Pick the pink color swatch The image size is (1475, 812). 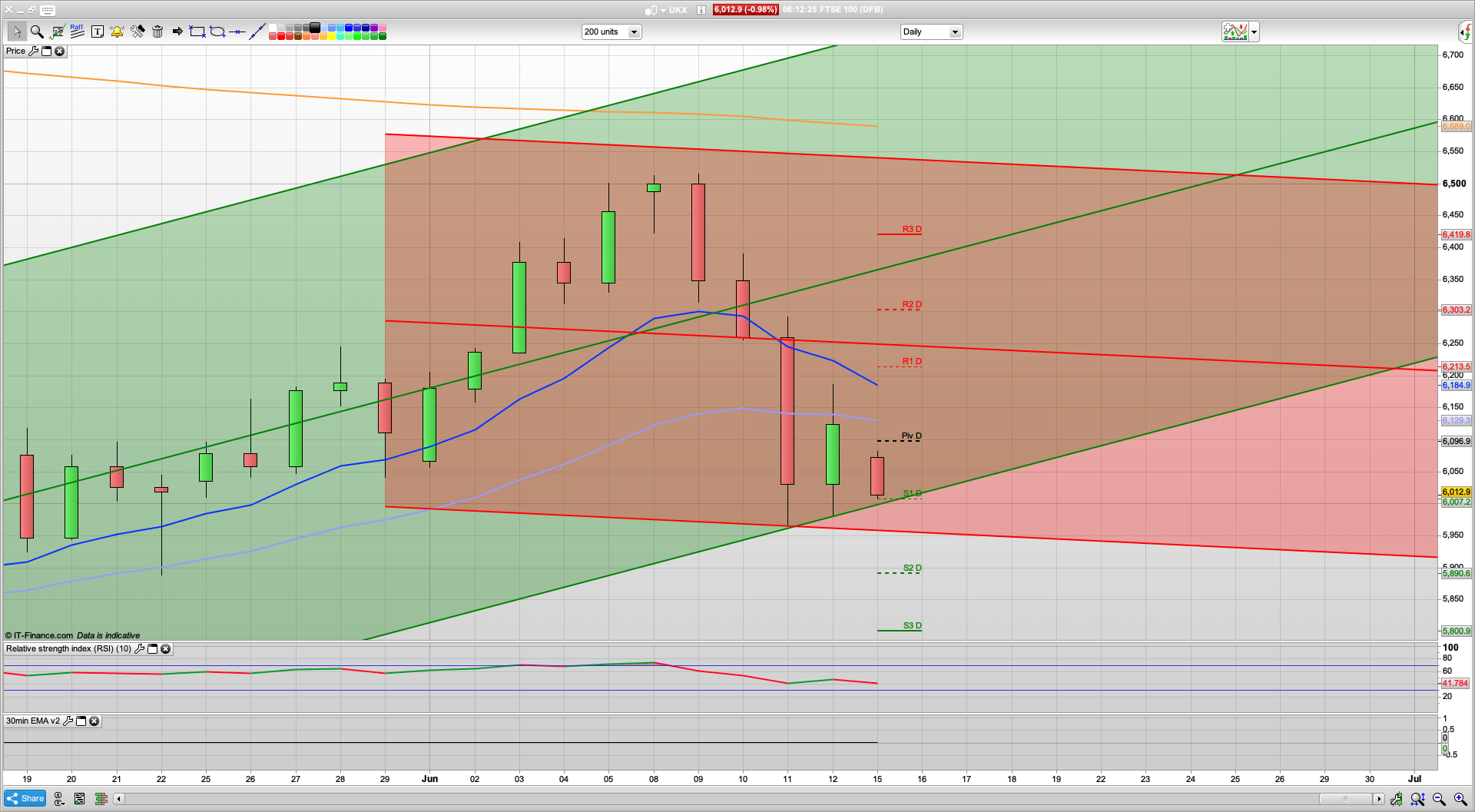coord(383,28)
